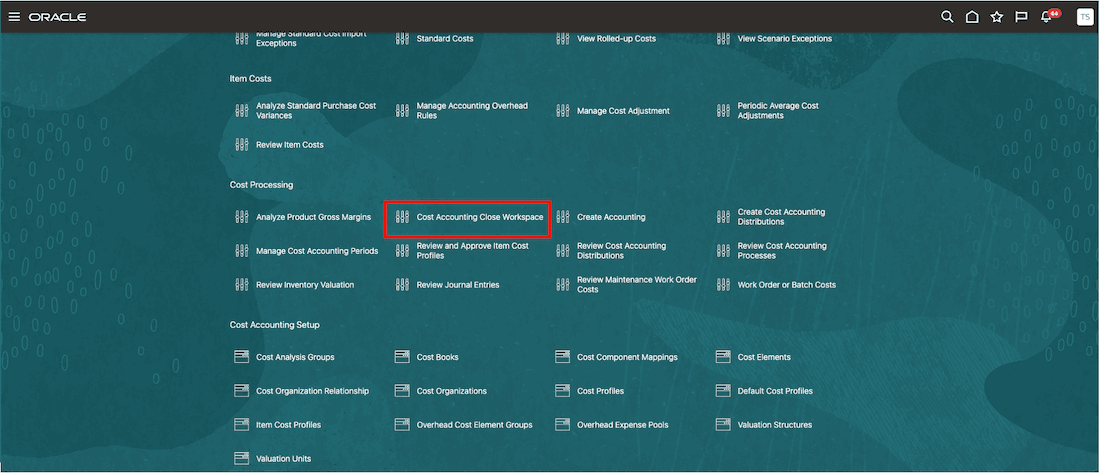Open Favorites star icon

pos(997,17)
